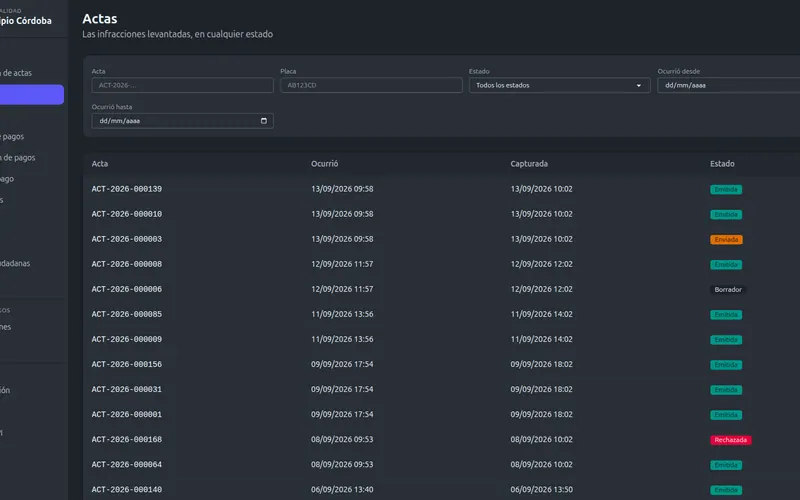Click the Ocurrió hasta date field
The height and width of the screenshot is (500, 800).
click(x=182, y=121)
